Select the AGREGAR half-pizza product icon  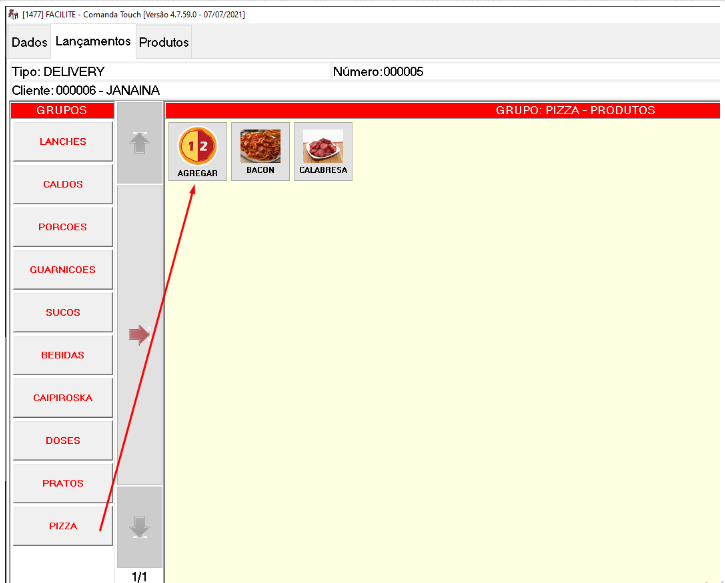[x=197, y=152]
